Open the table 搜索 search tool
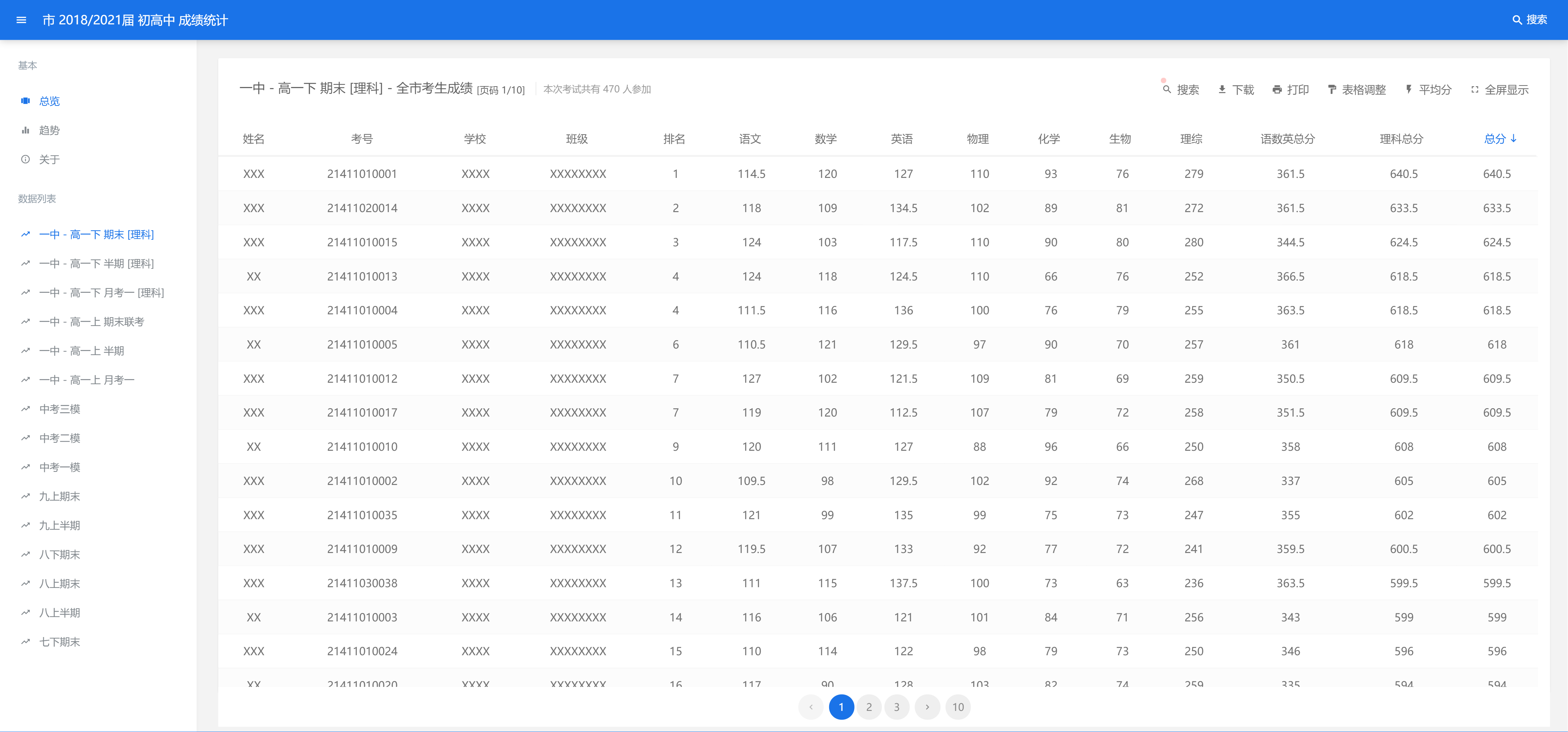 point(1180,89)
